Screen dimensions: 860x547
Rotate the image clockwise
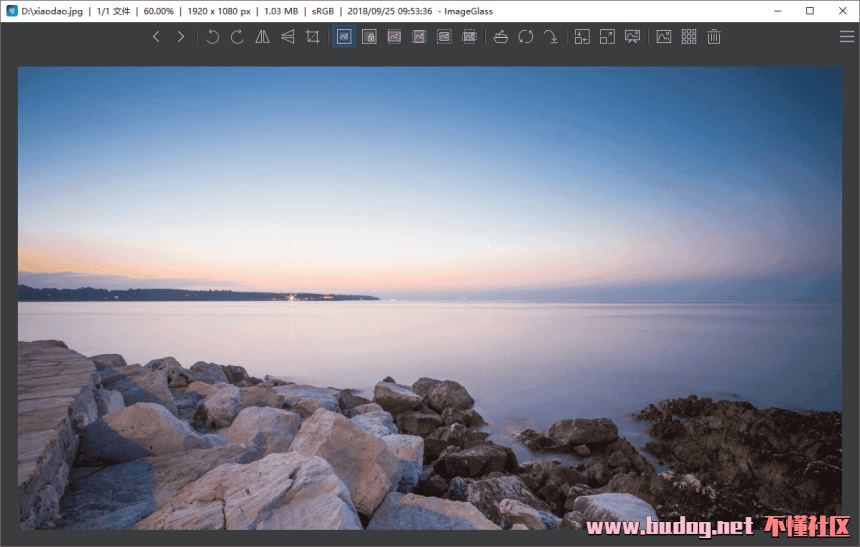[x=237, y=37]
